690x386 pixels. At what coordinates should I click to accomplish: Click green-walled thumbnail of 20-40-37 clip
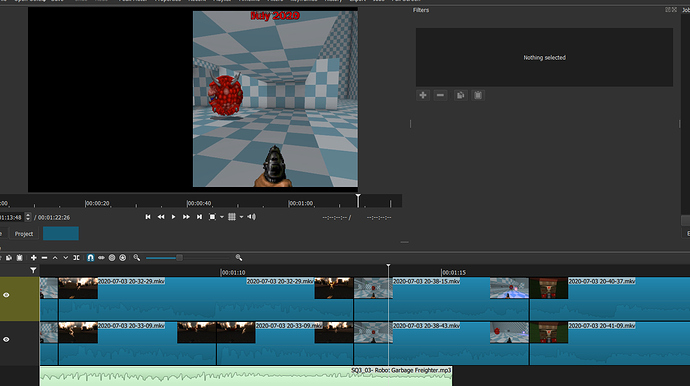click(x=549, y=288)
